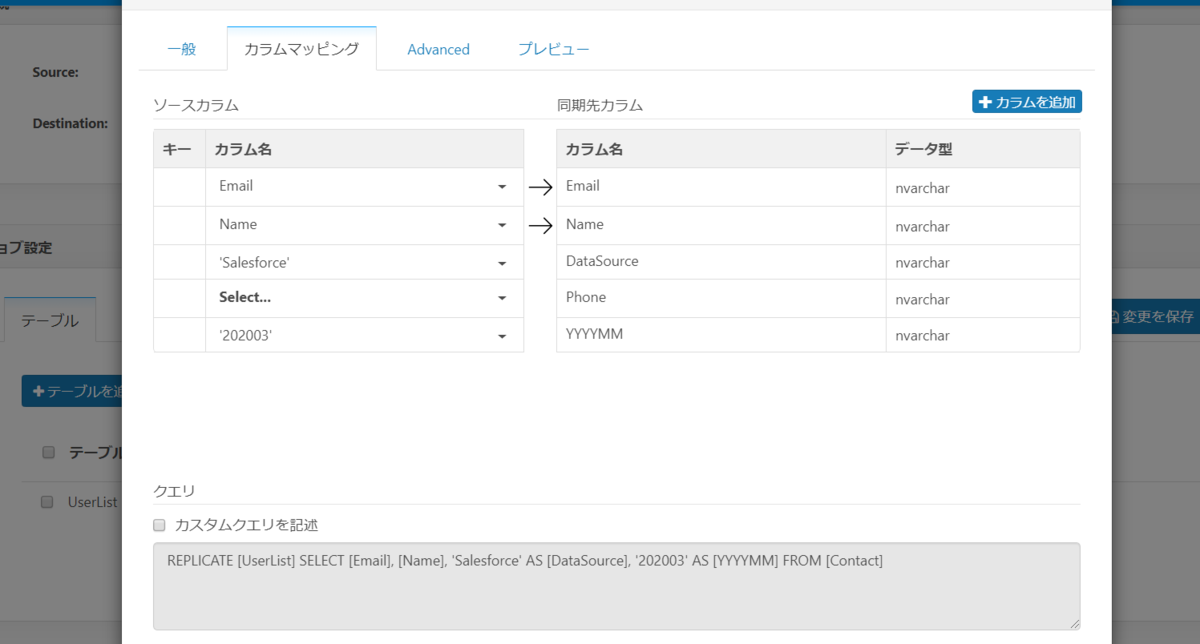Click the resize grip of query box
Viewport: 1200px width, 644px height.
[1074, 623]
